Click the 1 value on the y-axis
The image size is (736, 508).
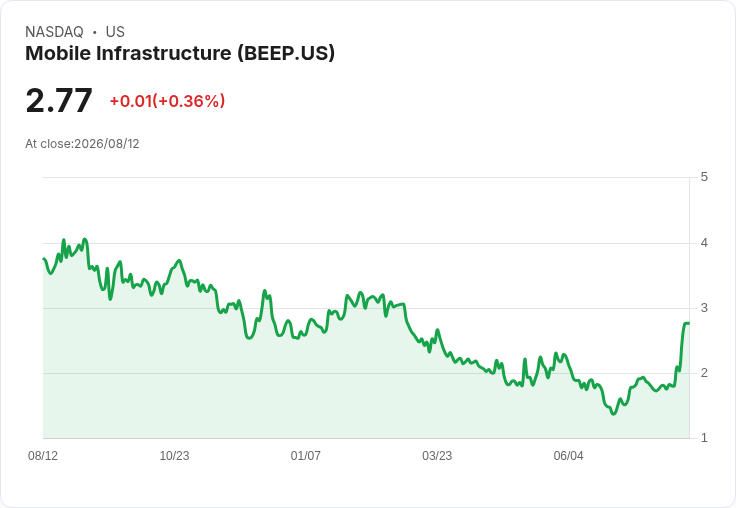(704, 438)
